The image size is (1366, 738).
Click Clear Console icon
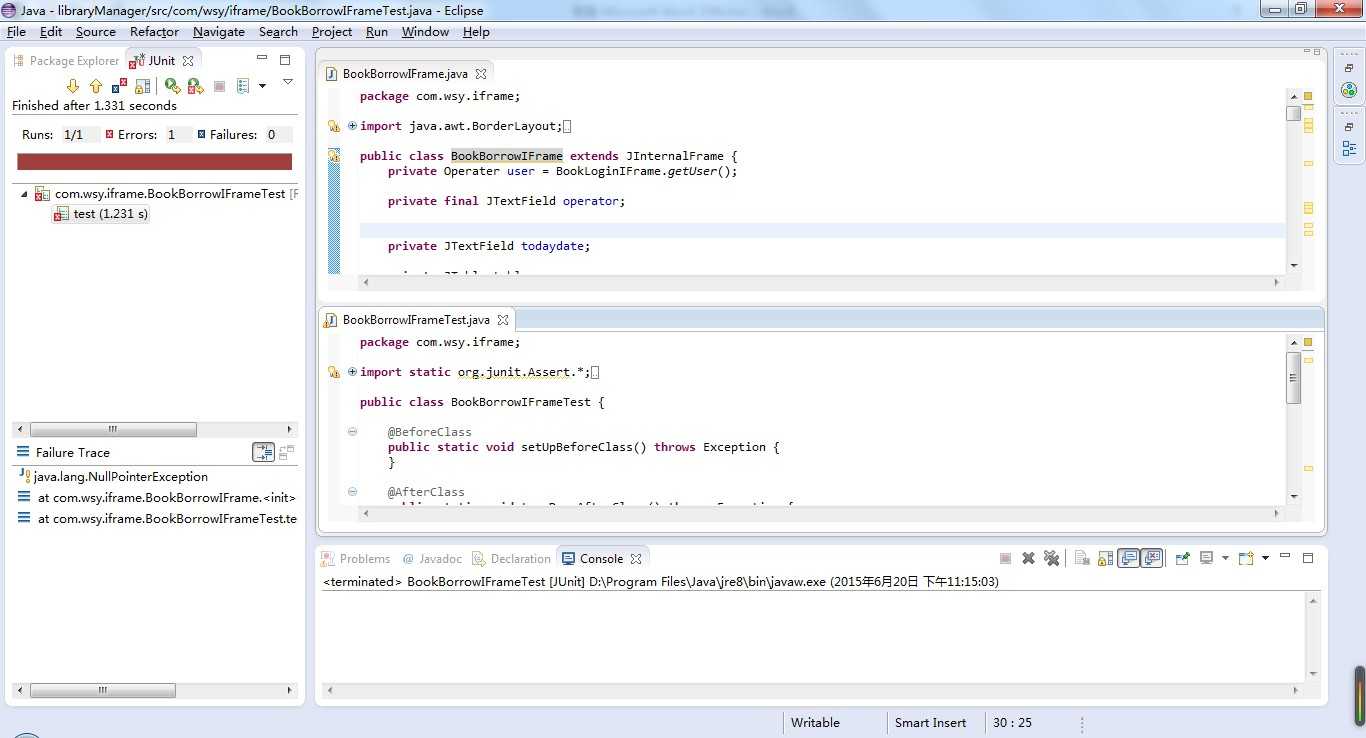tap(1081, 558)
